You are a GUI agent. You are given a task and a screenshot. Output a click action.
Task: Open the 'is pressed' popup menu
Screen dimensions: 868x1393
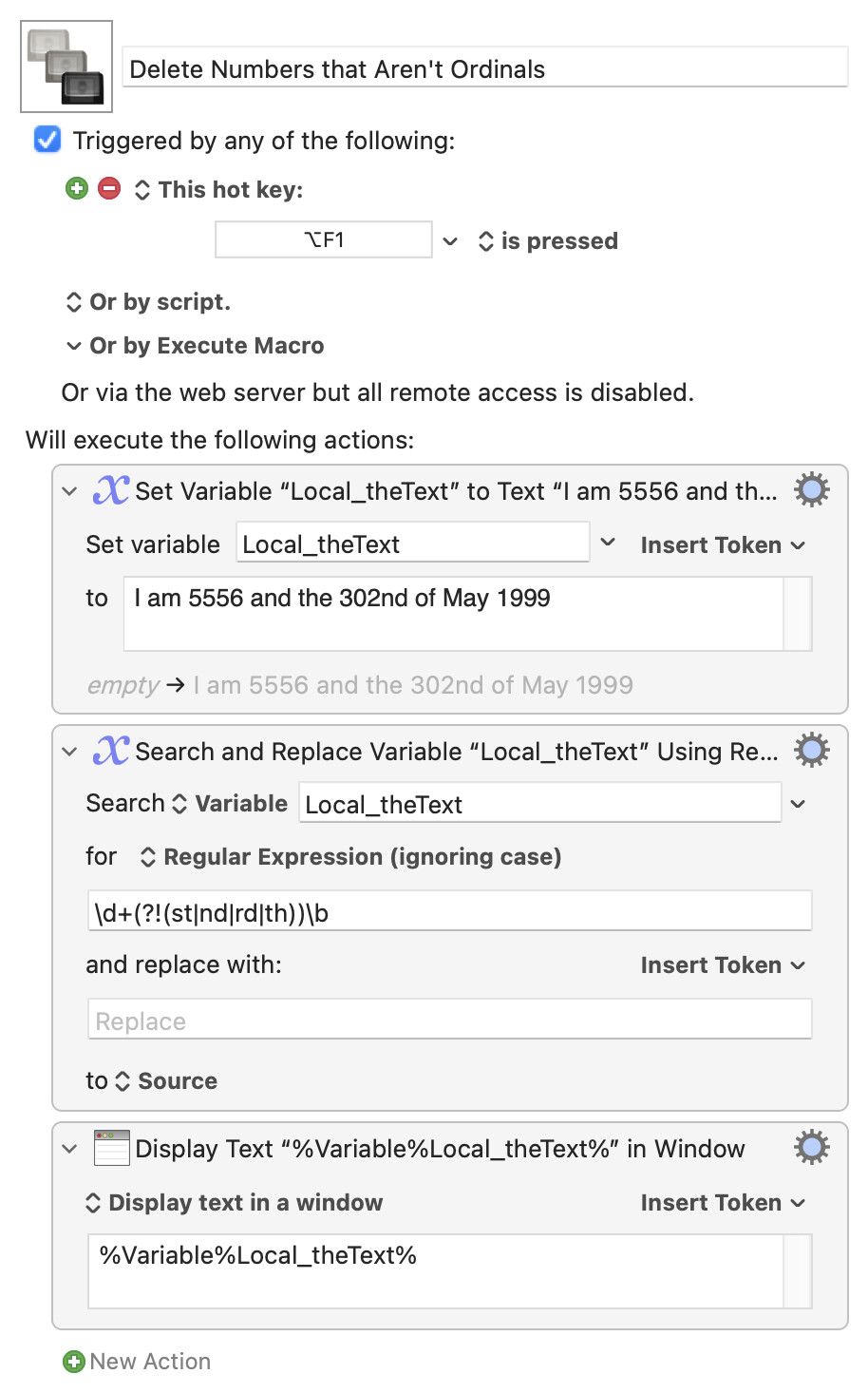click(547, 241)
